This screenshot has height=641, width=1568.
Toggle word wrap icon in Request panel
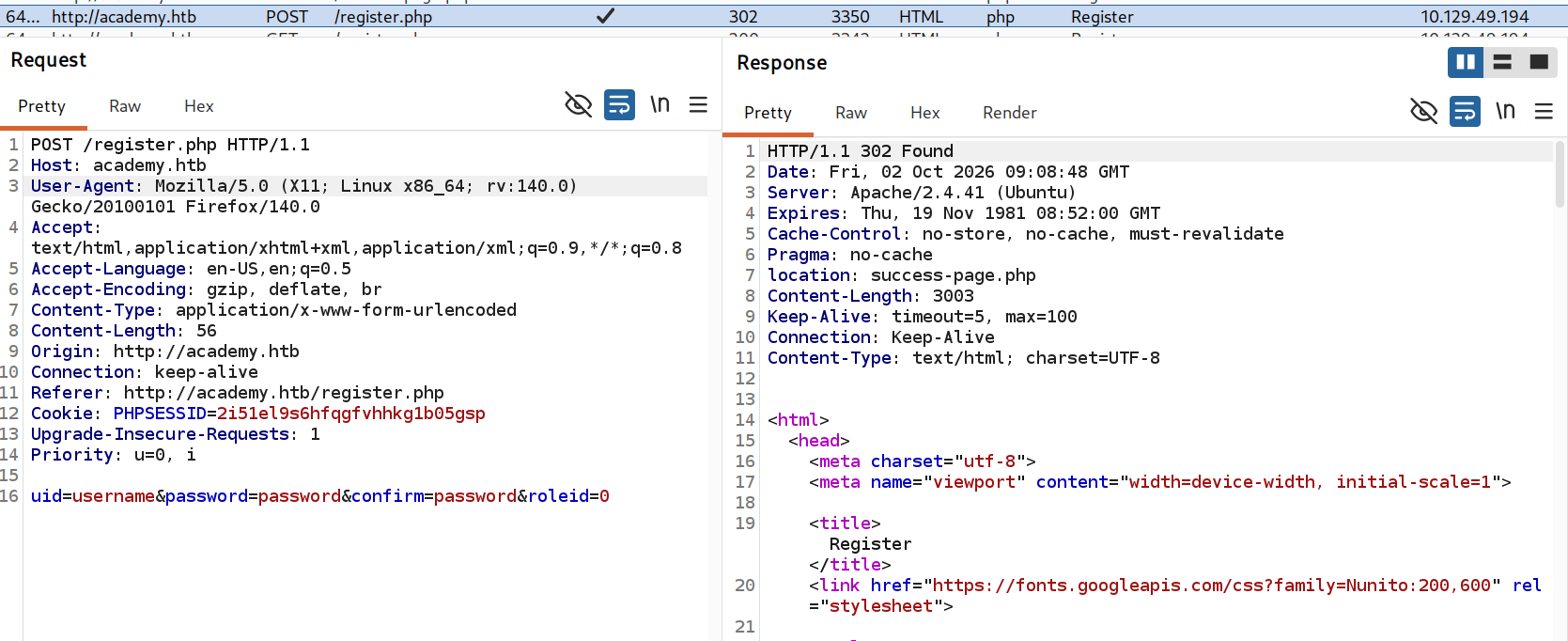tap(619, 104)
